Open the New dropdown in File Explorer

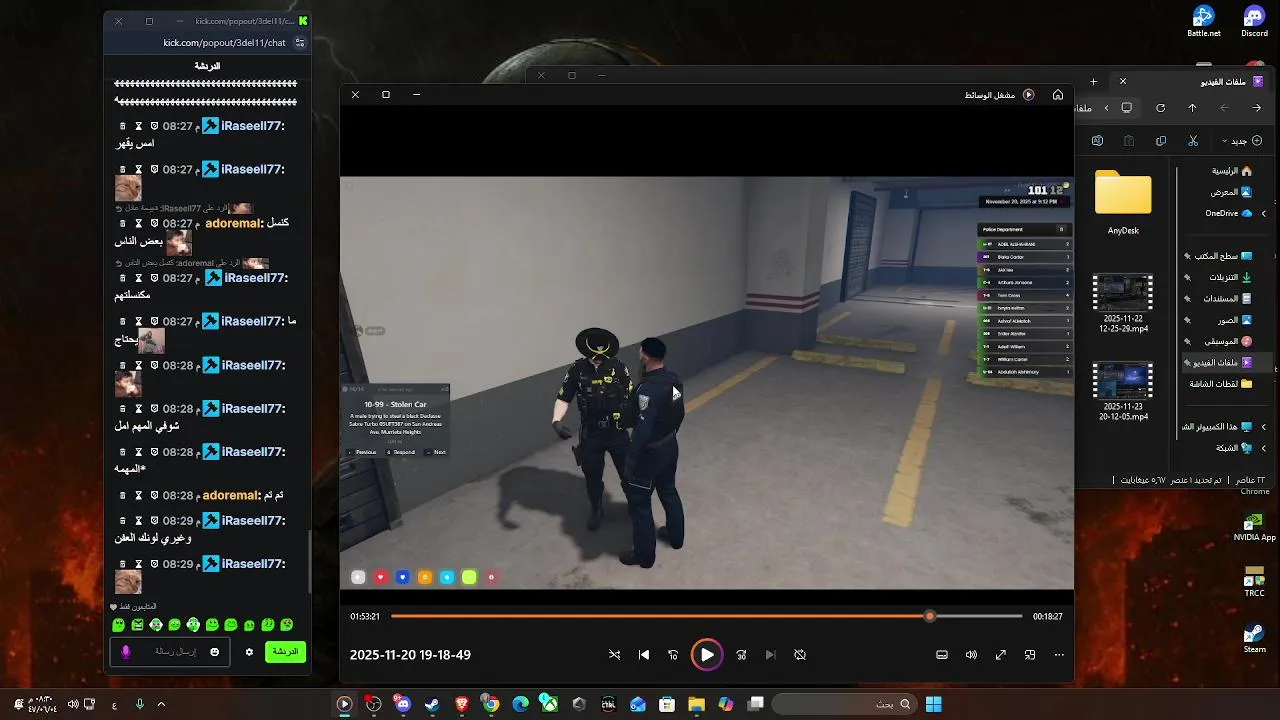coord(1243,141)
